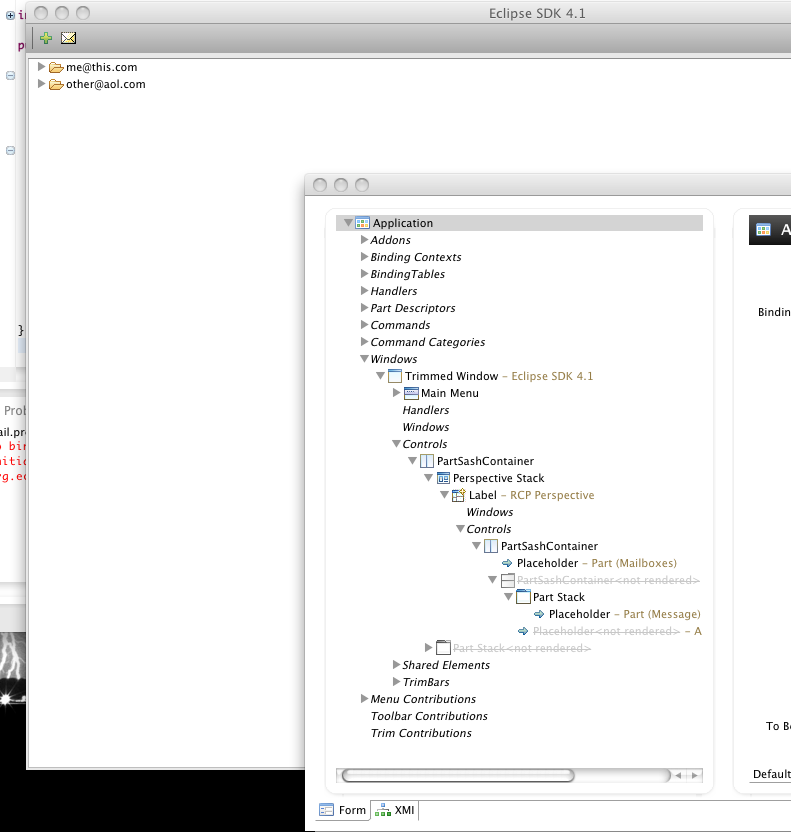Select the Trim Contributions entry
This screenshot has height=832, width=791.
click(421, 733)
